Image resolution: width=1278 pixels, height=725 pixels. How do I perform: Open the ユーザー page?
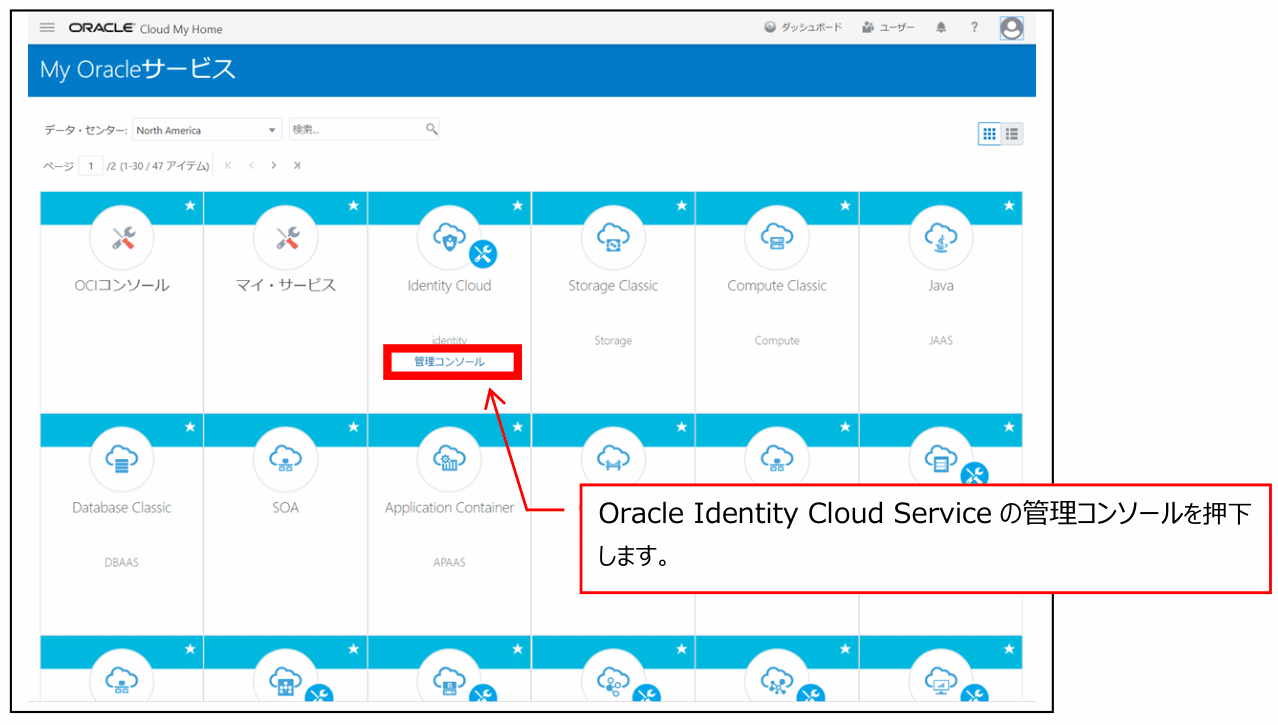click(888, 28)
